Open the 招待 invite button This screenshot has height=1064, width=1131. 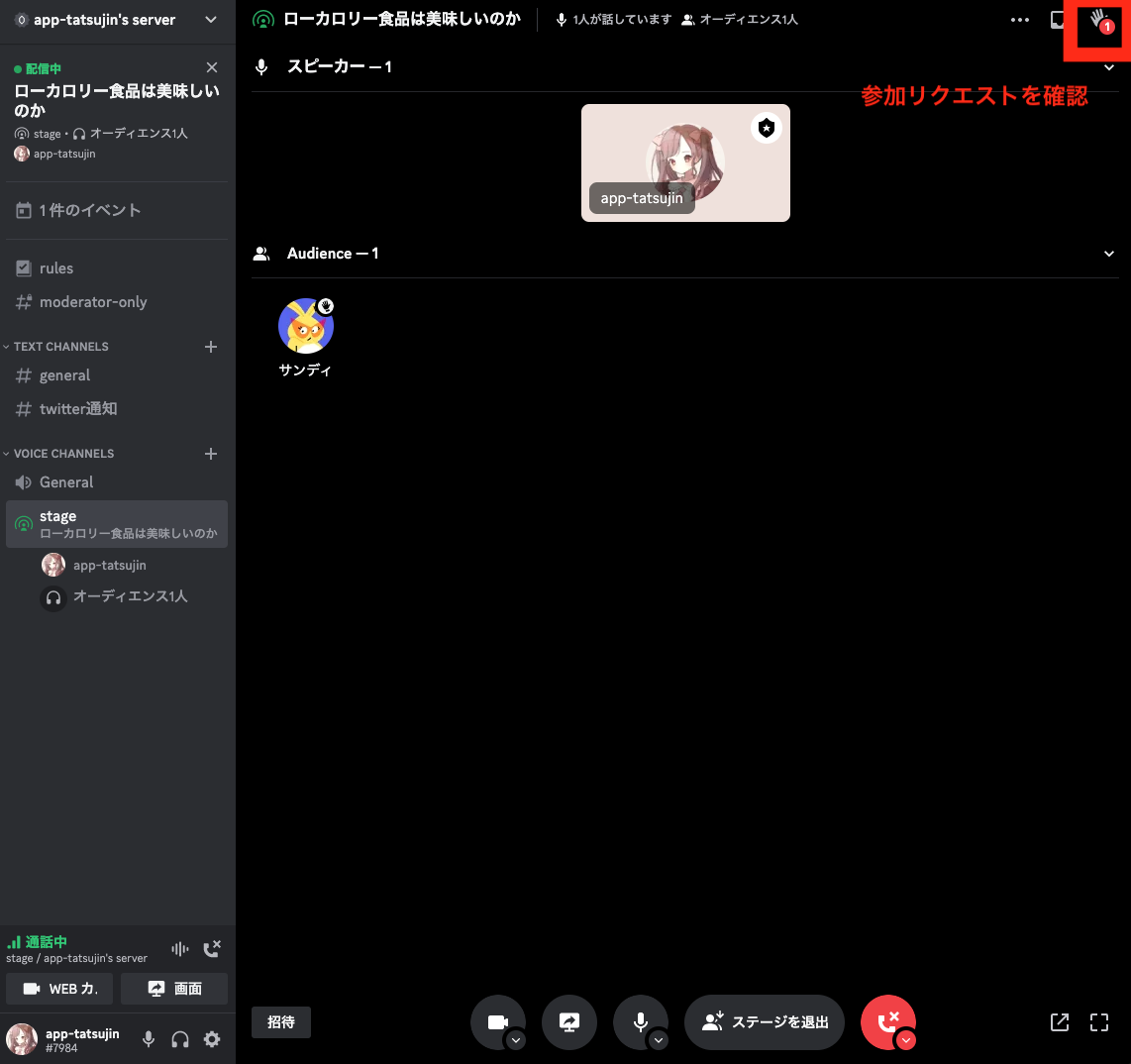[x=280, y=1021]
